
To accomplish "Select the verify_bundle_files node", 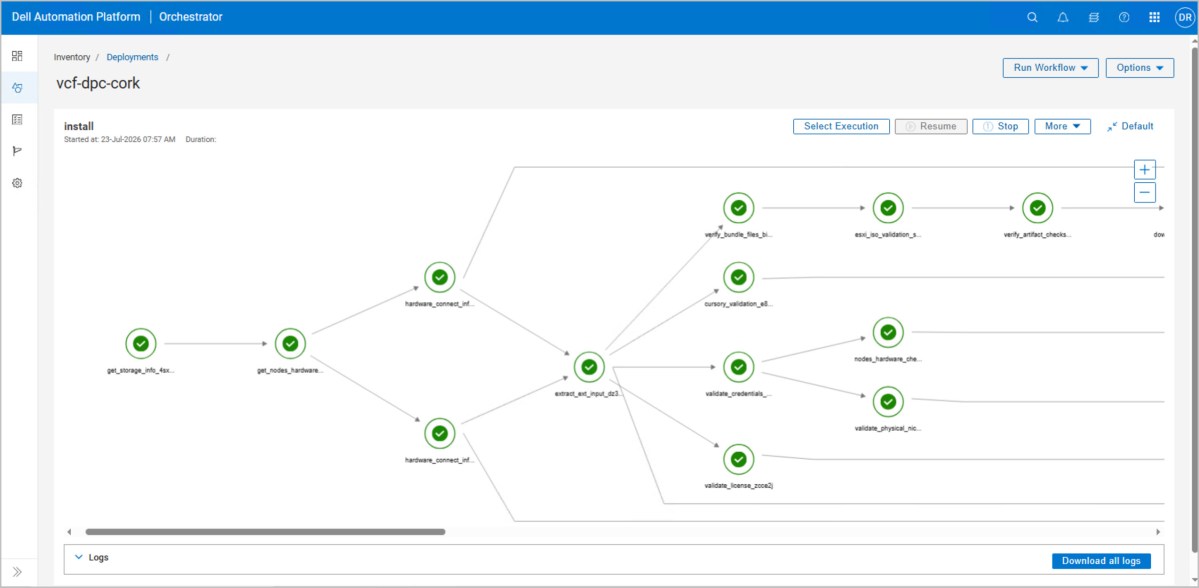I will (x=739, y=208).
